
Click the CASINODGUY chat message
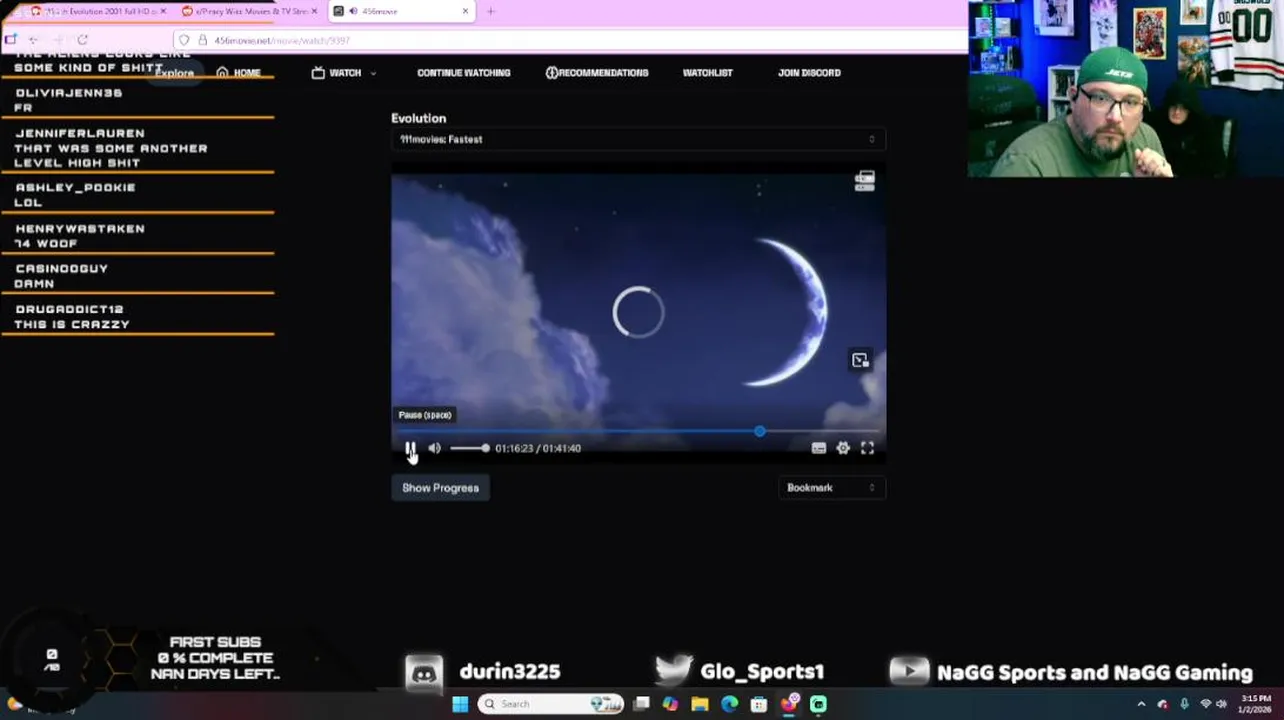(x=138, y=276)
